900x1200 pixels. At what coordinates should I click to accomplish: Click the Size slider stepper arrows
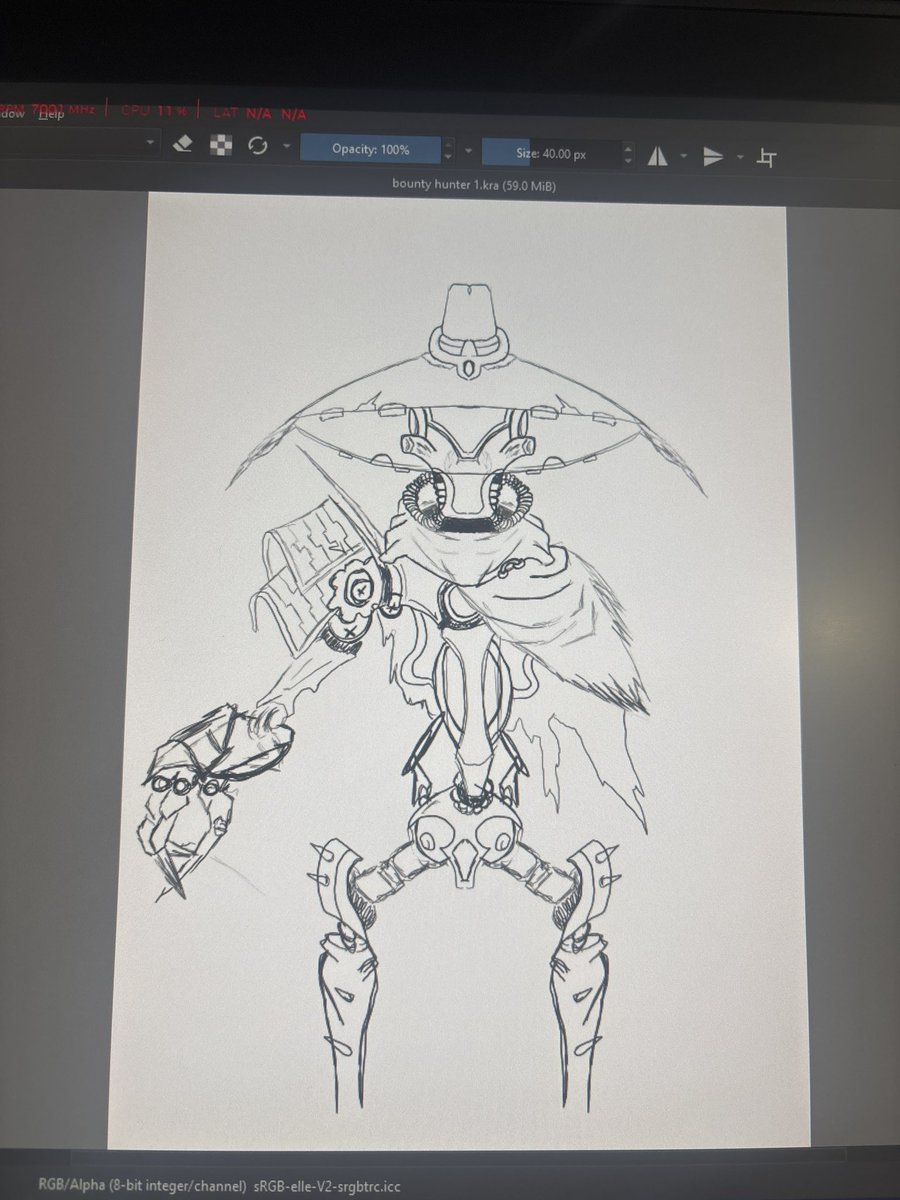click(x=627, y=154)
